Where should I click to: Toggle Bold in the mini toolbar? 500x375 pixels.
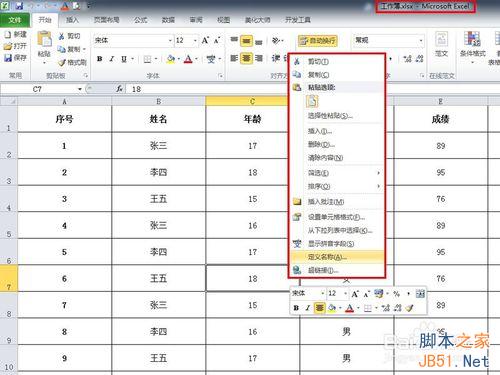[296, 308]
